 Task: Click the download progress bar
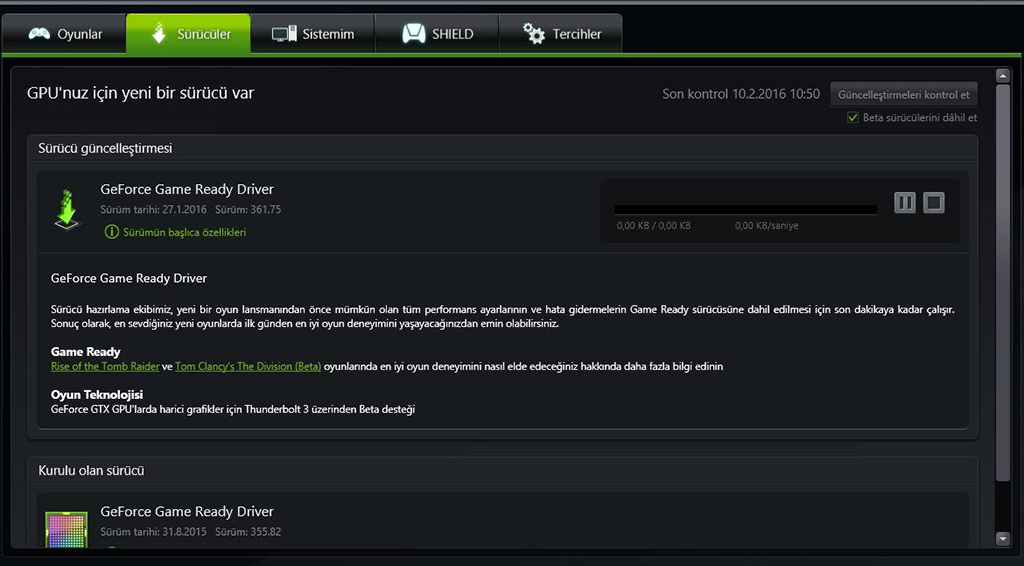(745, 210)
